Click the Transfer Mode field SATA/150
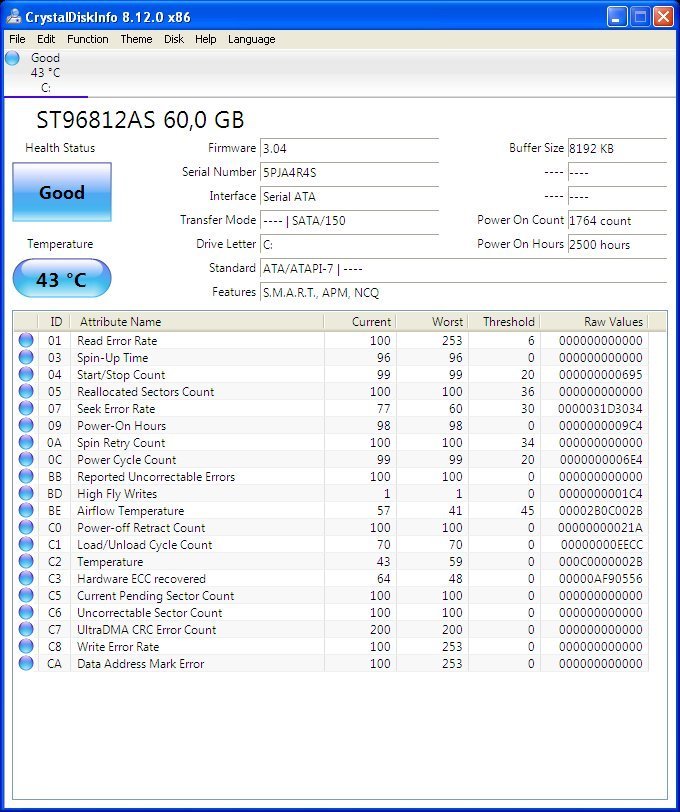 [x=349, y=221]
